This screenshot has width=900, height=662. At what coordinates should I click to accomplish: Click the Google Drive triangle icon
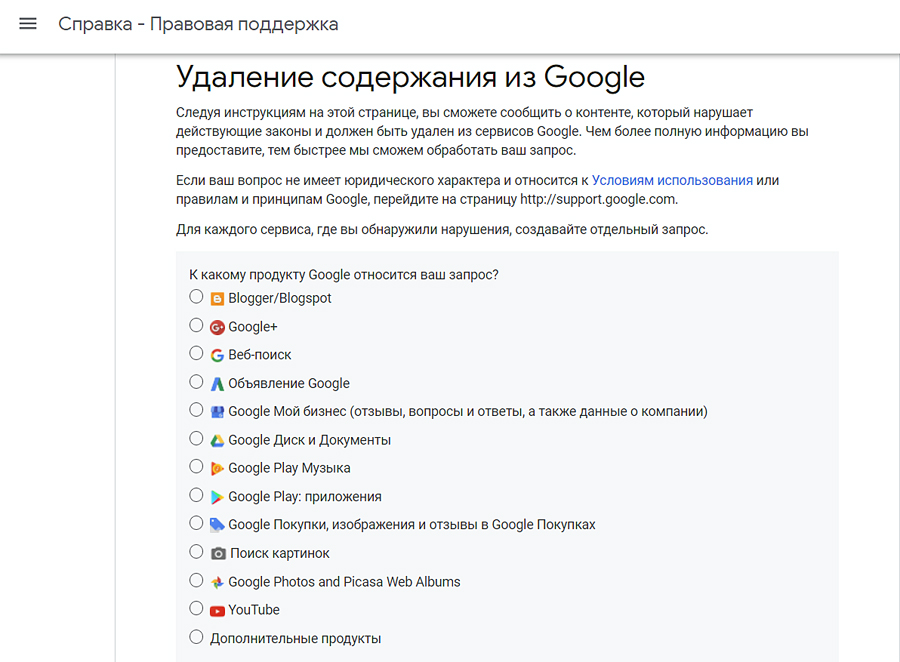[217, 440]
